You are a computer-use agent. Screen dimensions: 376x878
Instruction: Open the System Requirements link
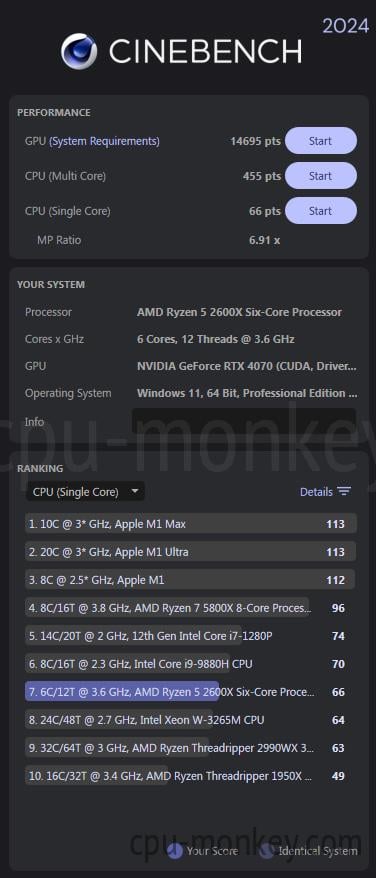pyautogui.click(x=104, y=141)
